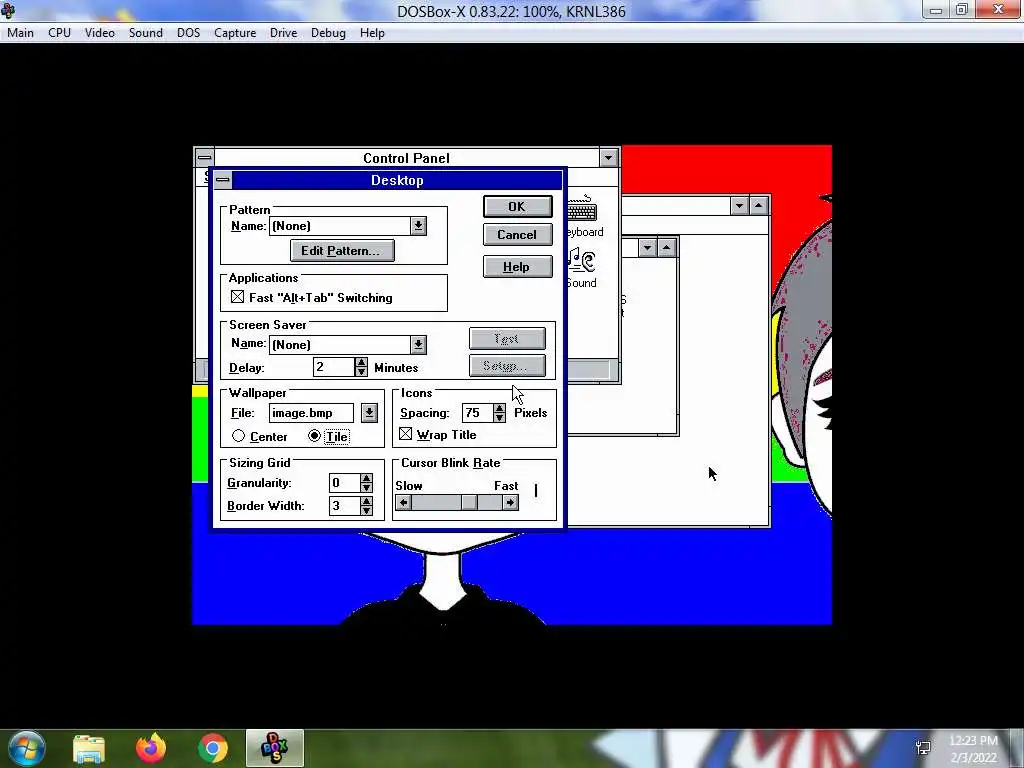Open the Control Panel window system menu box
1024x768 pixels.
coord(204,157)
